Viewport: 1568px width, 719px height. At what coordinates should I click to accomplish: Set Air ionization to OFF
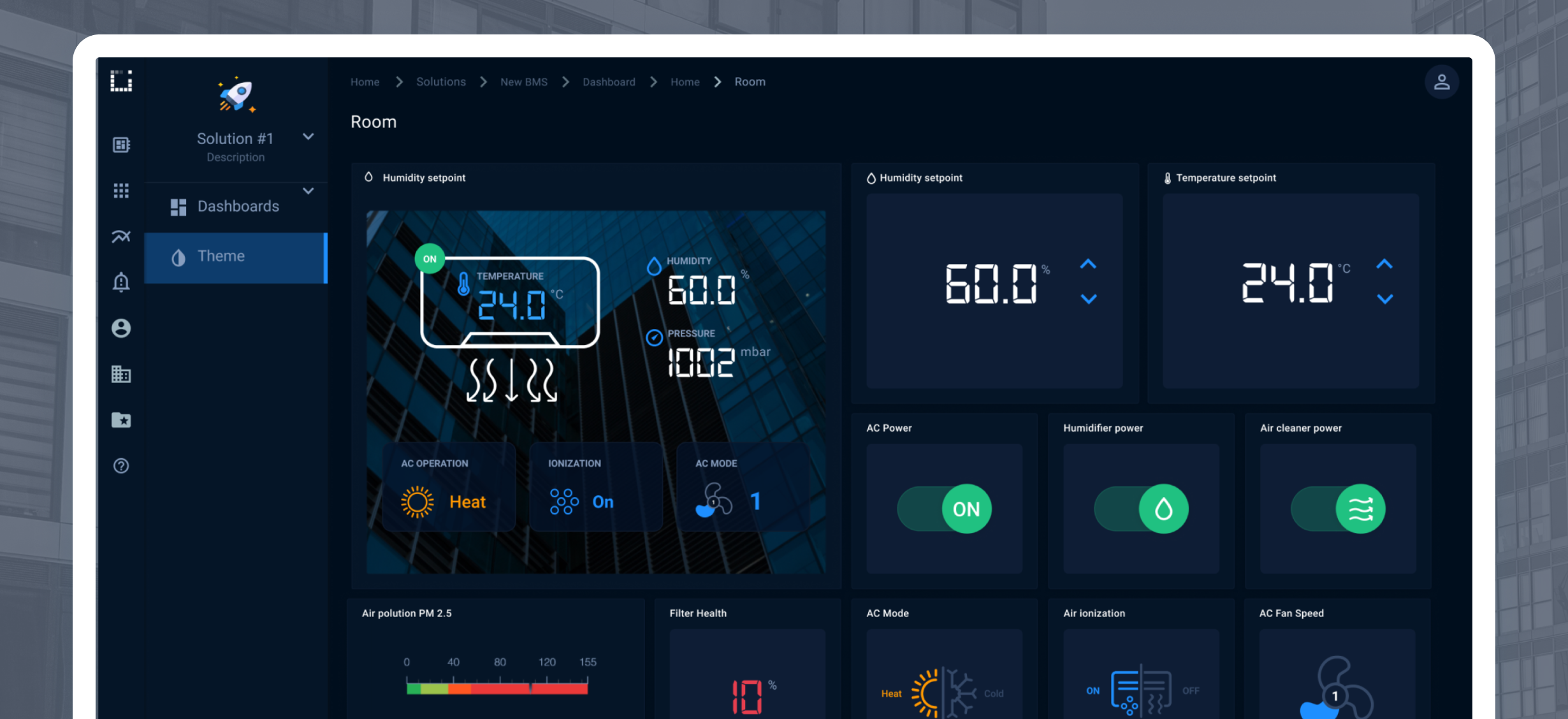pyautogui.click(x=1191, y=691)
